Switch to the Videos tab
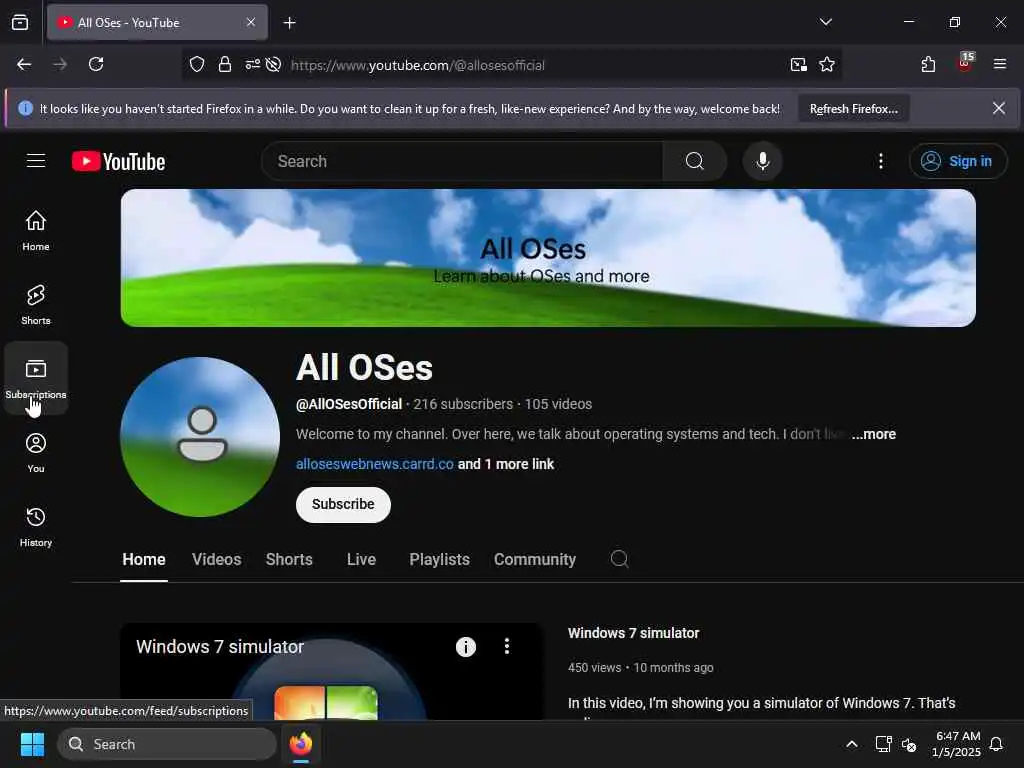The height and width of the screenshot is (768, 1024). (216, 560)
